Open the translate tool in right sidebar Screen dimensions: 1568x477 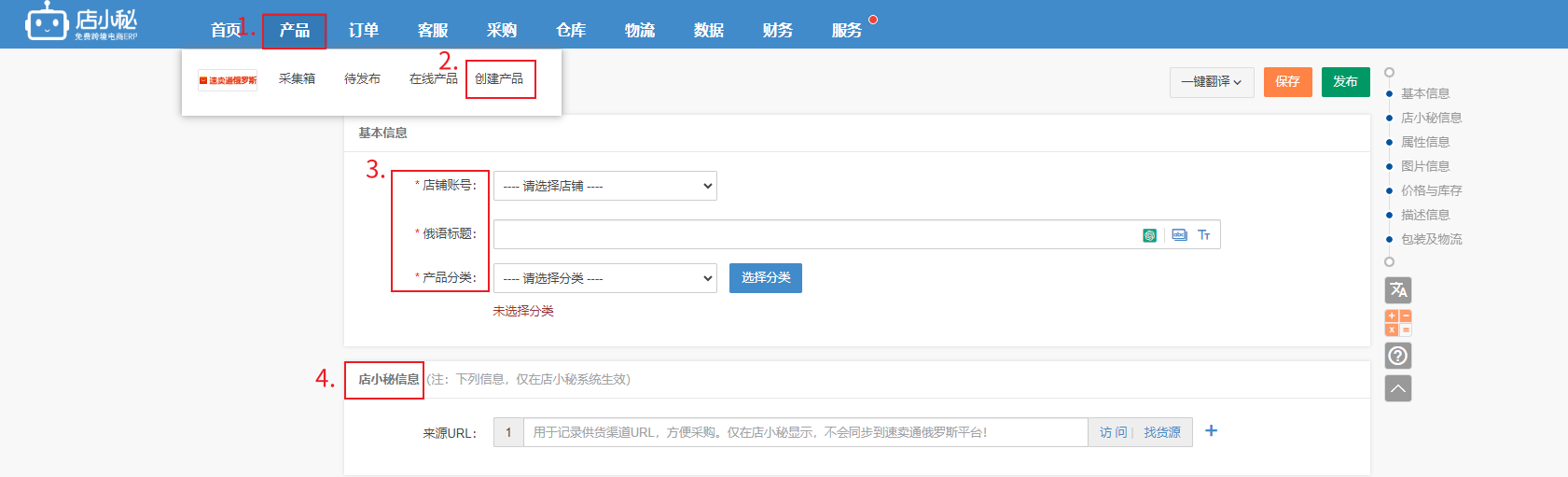(x=1397, y=290)
